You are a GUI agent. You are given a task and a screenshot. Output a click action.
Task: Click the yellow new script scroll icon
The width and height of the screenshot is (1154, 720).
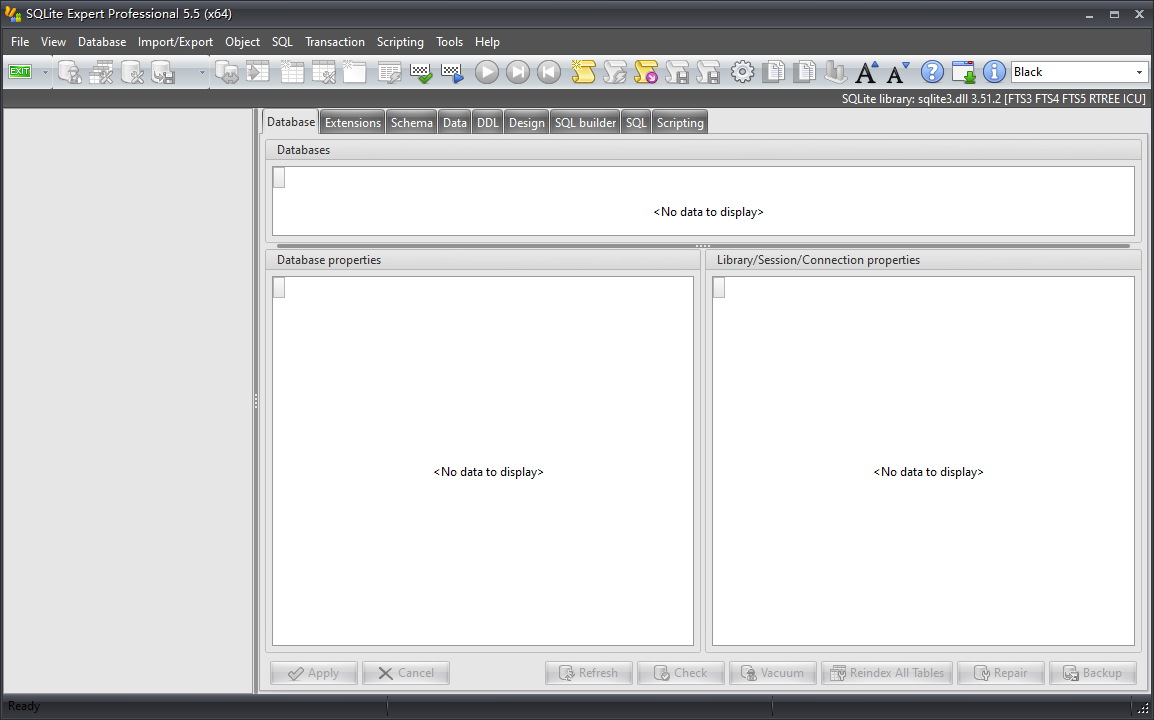pos(584,71)
